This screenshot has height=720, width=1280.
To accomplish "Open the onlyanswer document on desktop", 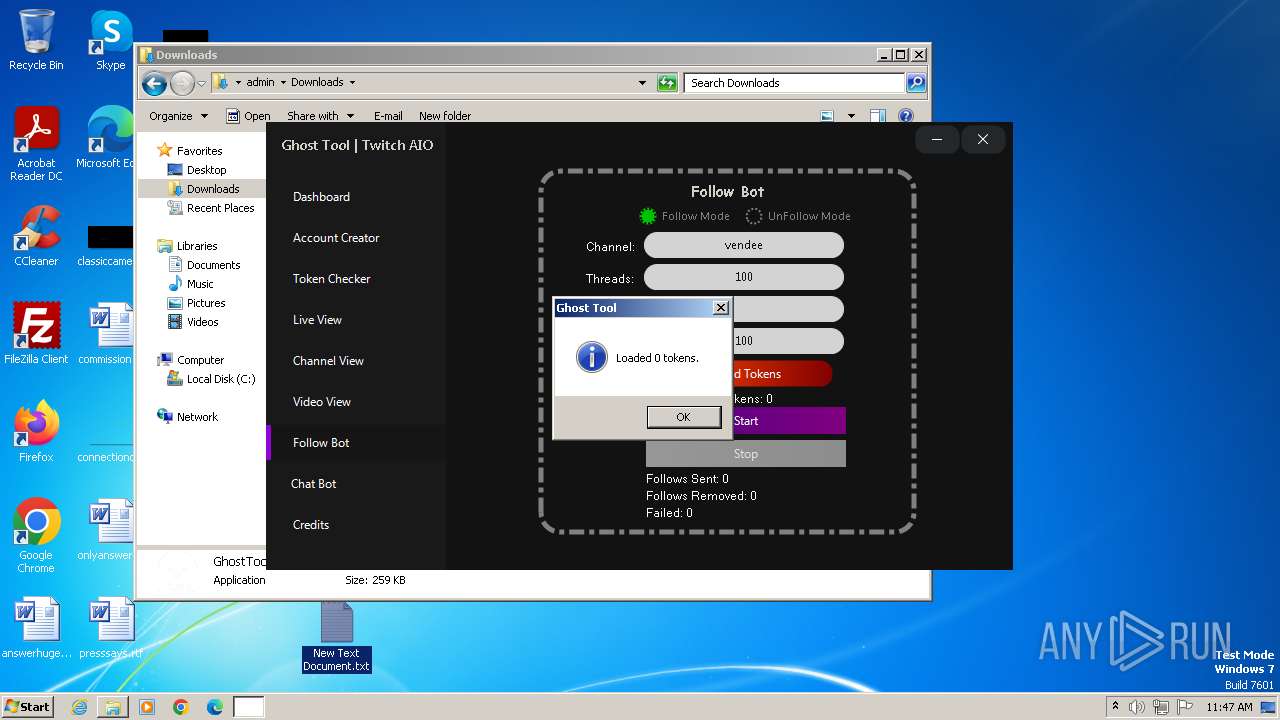I will [108, 530].
